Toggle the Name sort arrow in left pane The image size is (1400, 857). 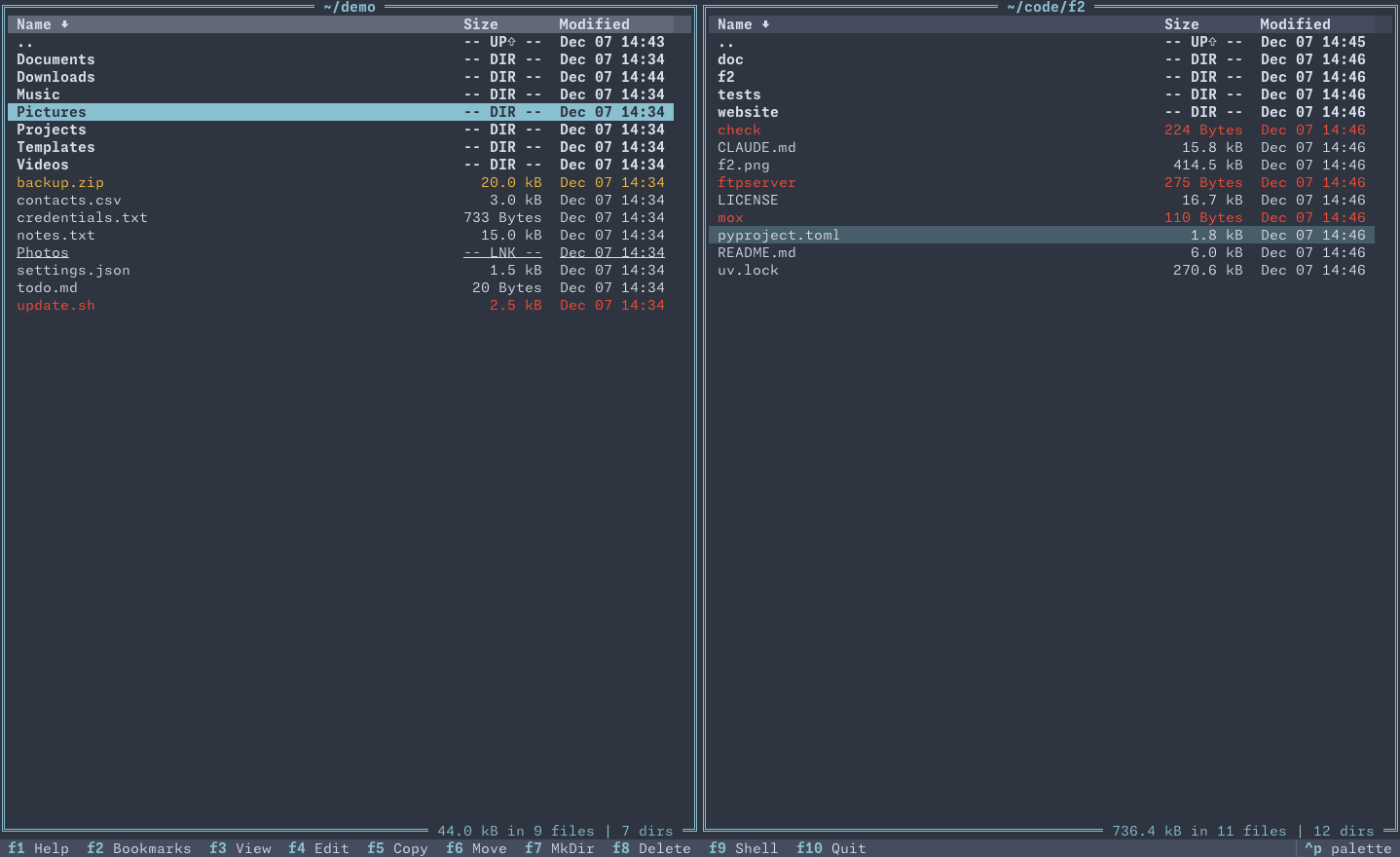click(63, 23)
